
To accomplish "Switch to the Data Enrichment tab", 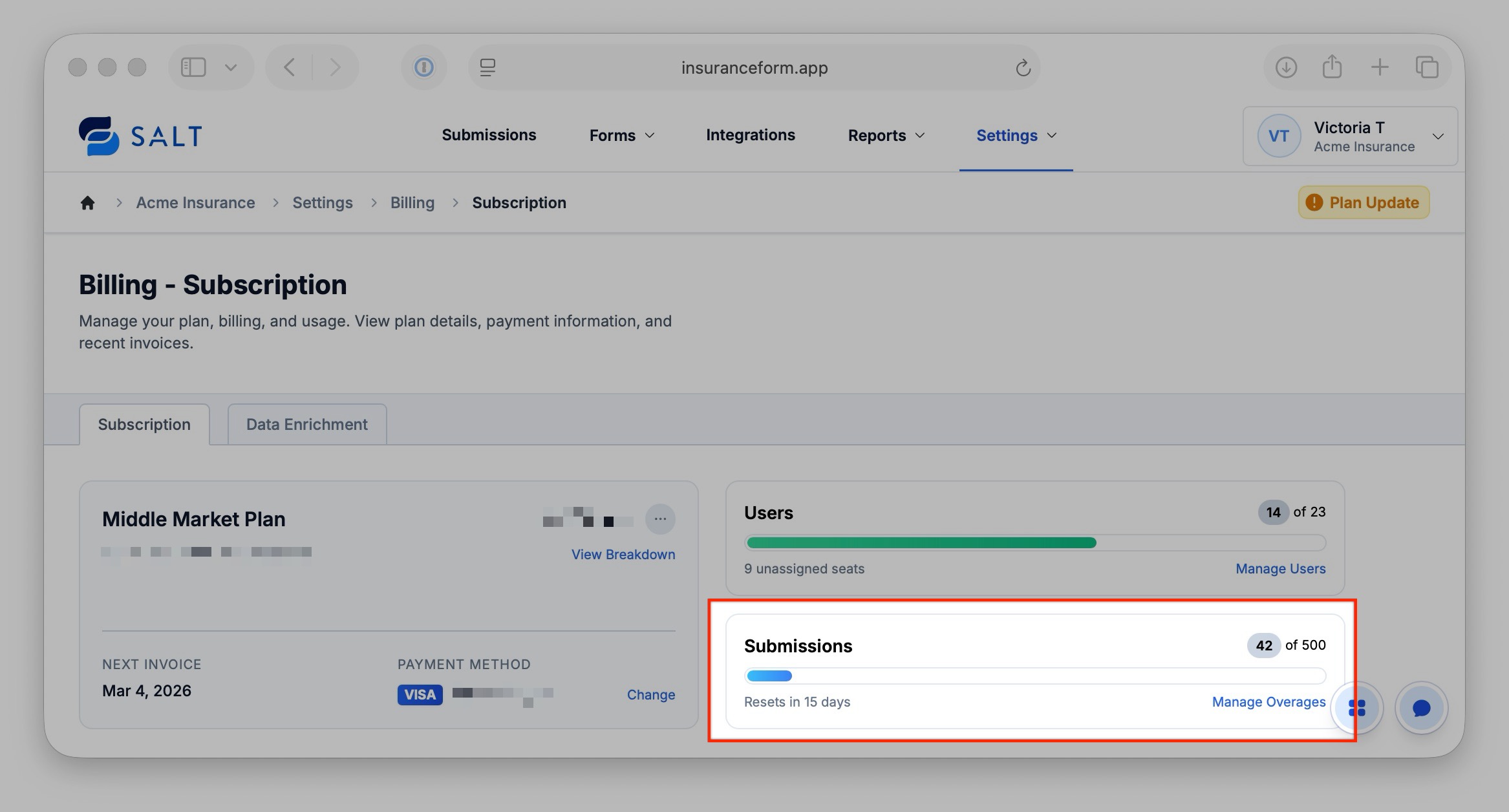I will click(x=306, y=425).
